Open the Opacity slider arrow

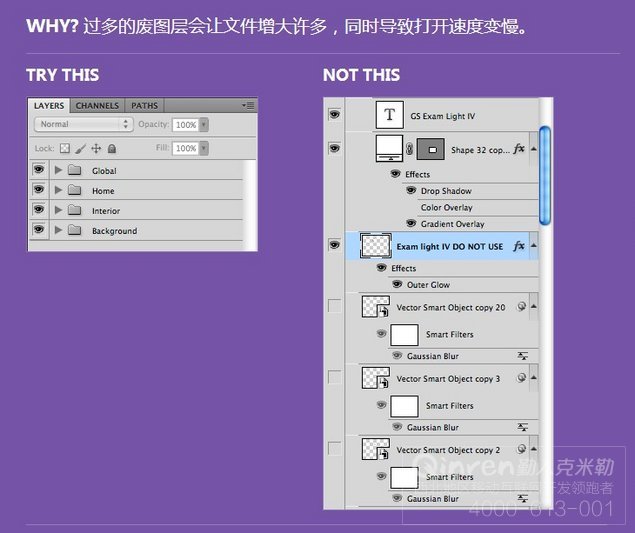tap(204, 124)
